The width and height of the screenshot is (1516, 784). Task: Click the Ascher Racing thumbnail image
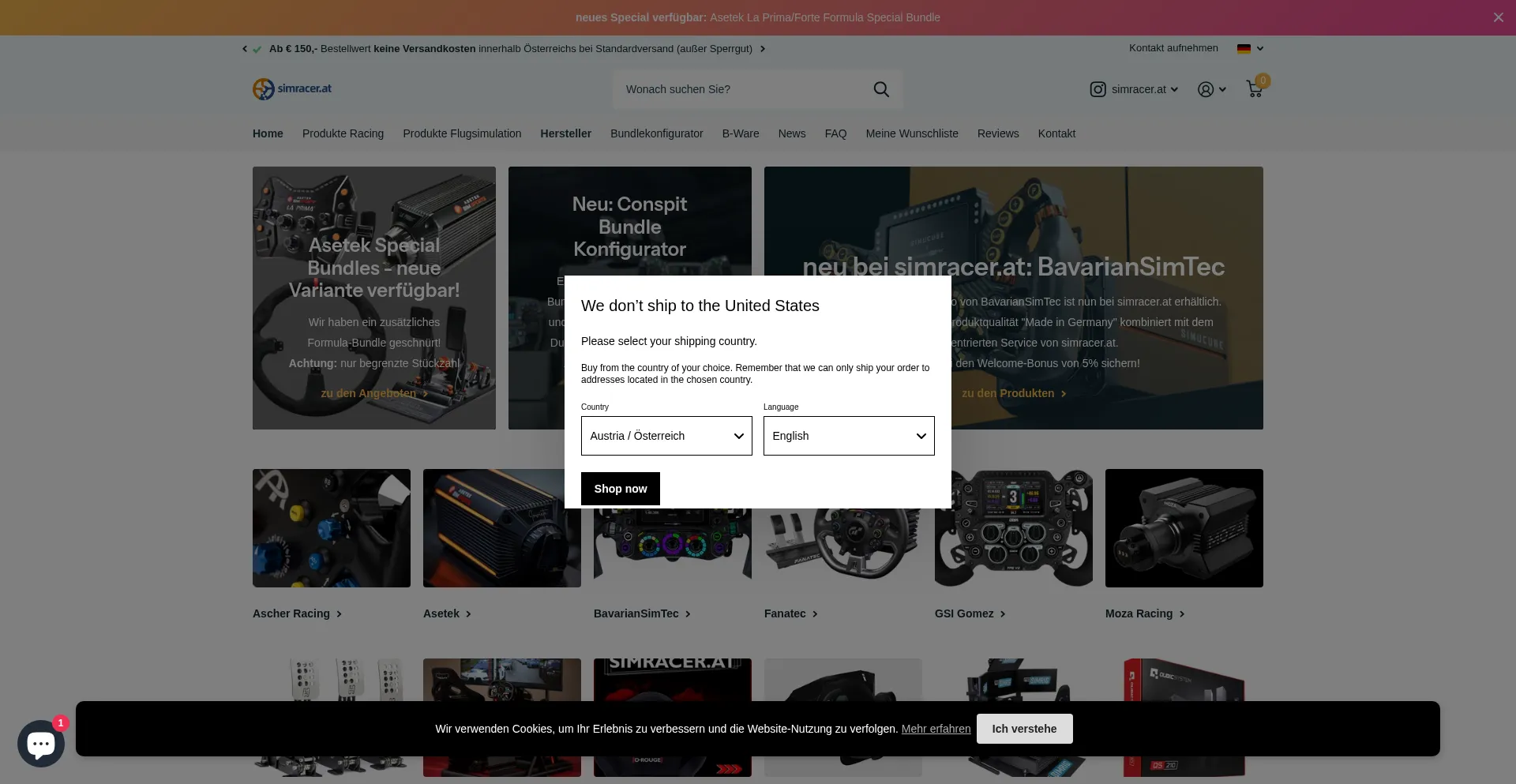[332, 528]
